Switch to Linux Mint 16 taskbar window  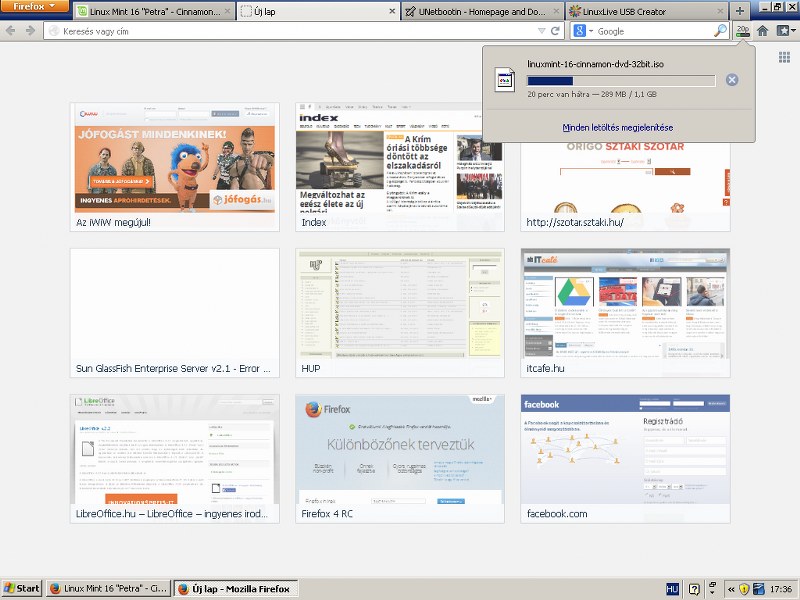pos(109,588)
